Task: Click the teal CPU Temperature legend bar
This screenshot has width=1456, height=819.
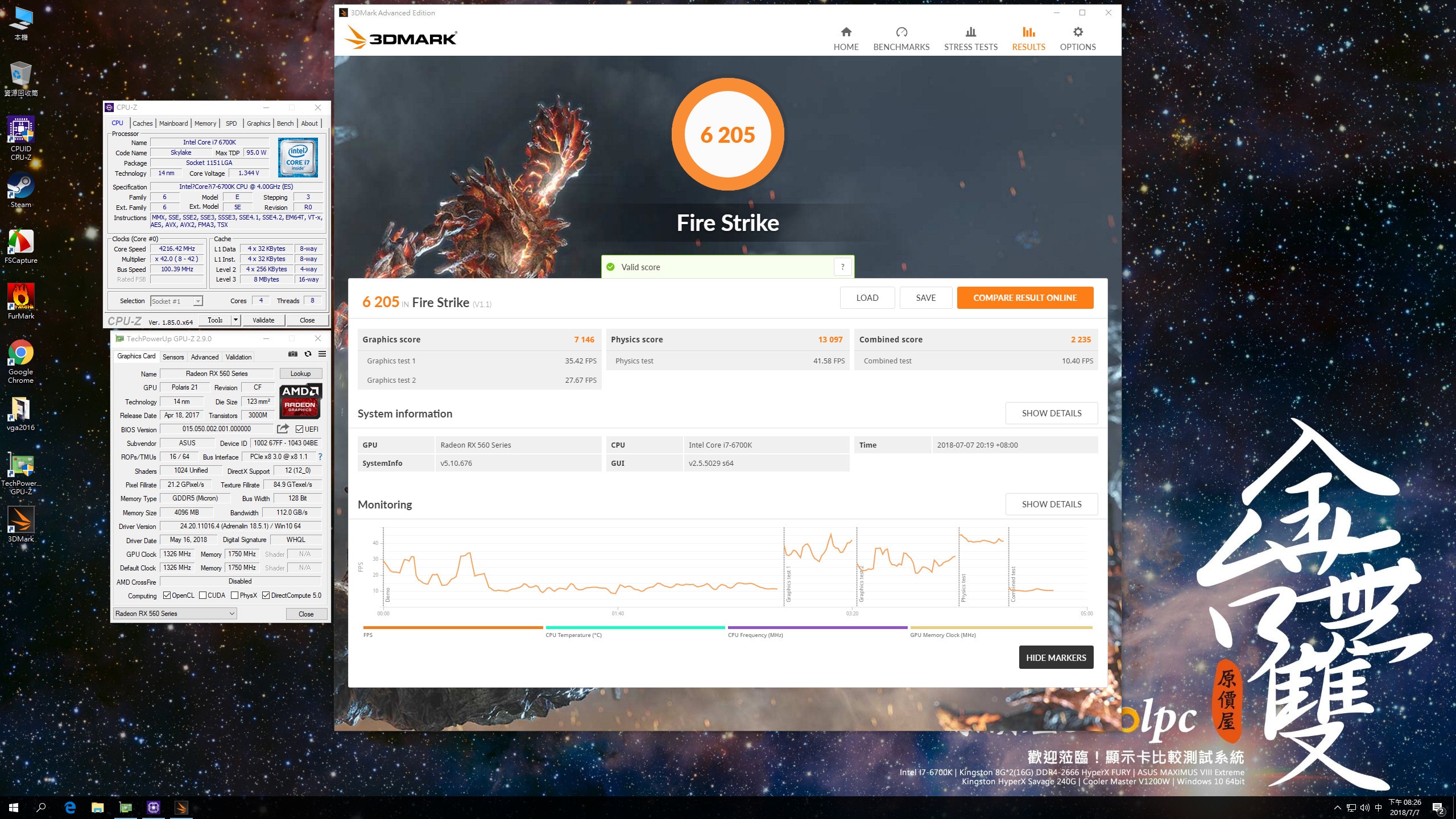Action: click(635, 627)
